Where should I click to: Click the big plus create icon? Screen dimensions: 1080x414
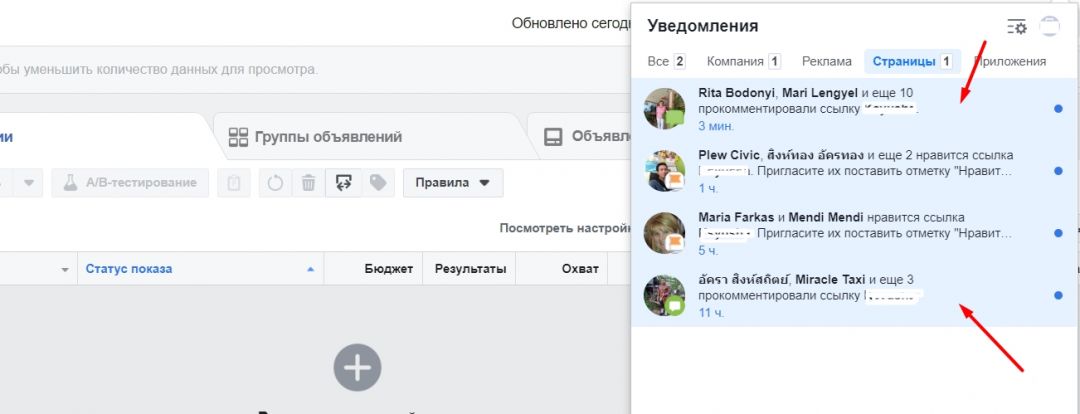[x=357, y=368]
